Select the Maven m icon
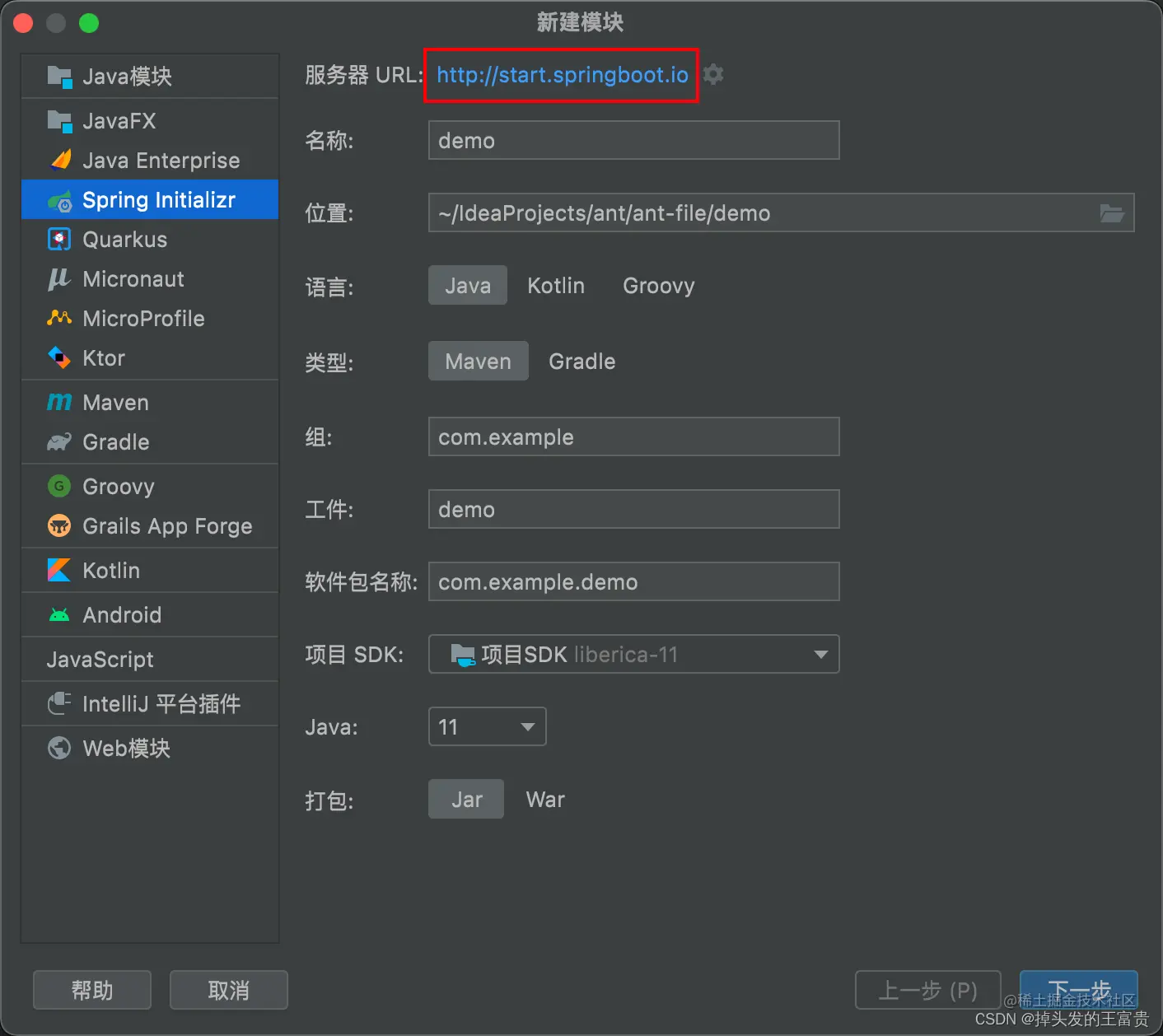Image resolution: width=1163 pixels, height=1036 pixels. click(59, 402)
